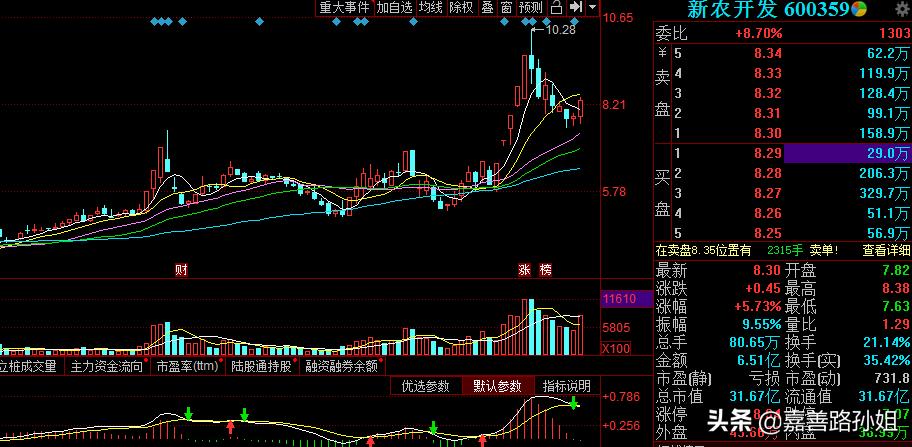Click buy-5 price 8.25
Image resolution: width=912 pixels, height=447 pixels.
coord(768,233)
